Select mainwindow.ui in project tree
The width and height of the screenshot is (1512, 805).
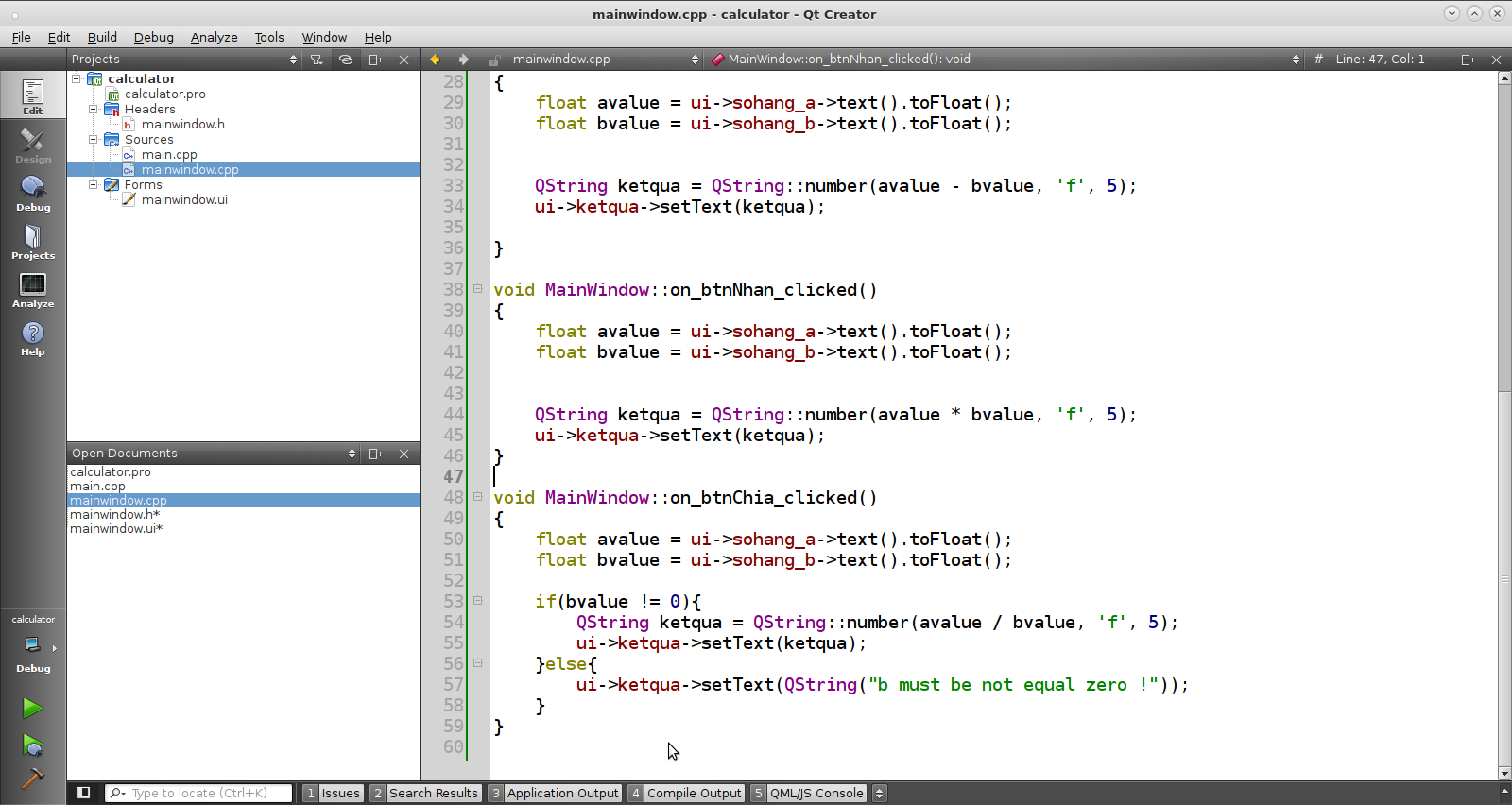click(x=183, y=199)
